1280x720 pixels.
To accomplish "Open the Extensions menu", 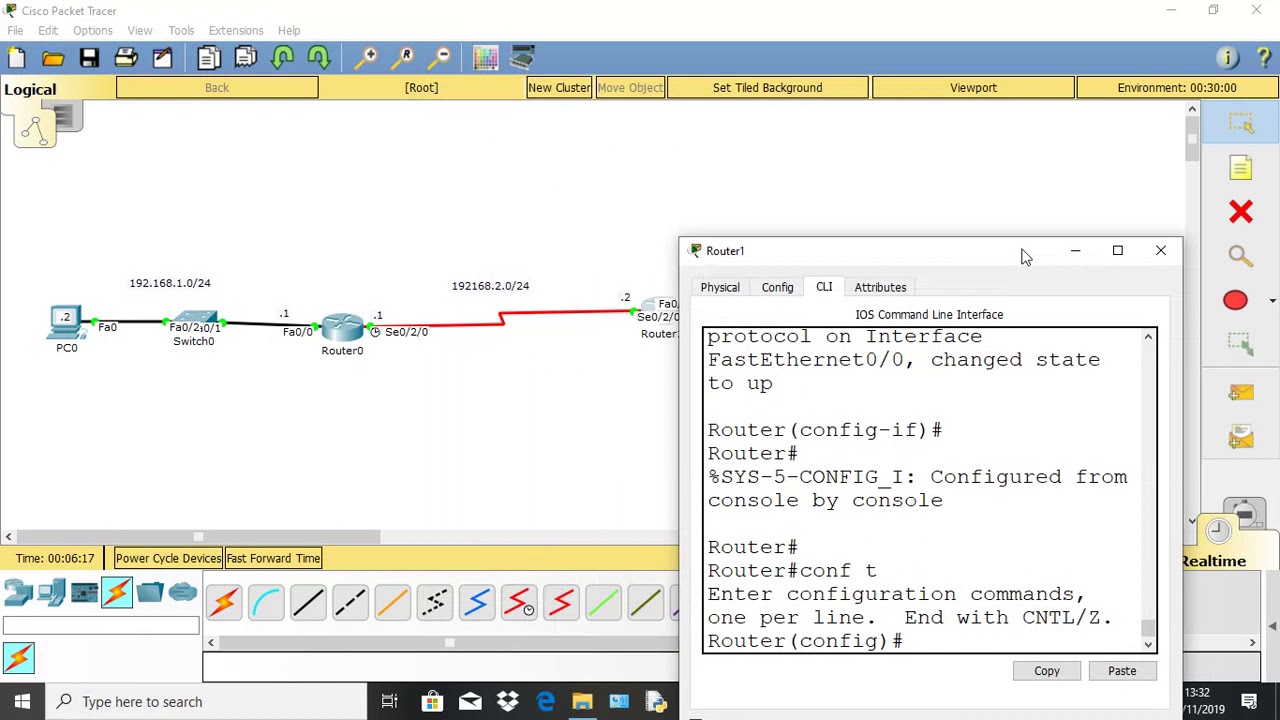I will pyautogui.click(x=236, y=31).
